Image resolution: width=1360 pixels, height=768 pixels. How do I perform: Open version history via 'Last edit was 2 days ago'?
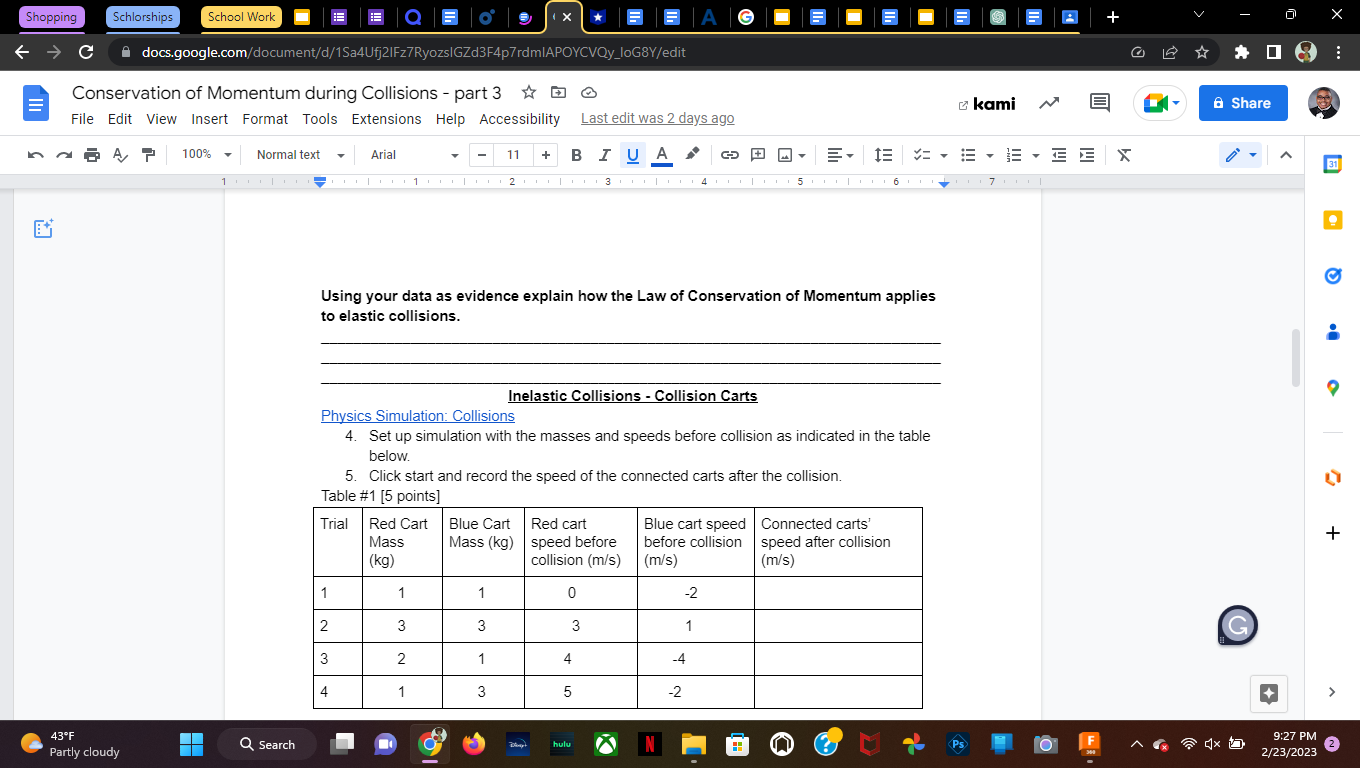click(x=657, y=117)
